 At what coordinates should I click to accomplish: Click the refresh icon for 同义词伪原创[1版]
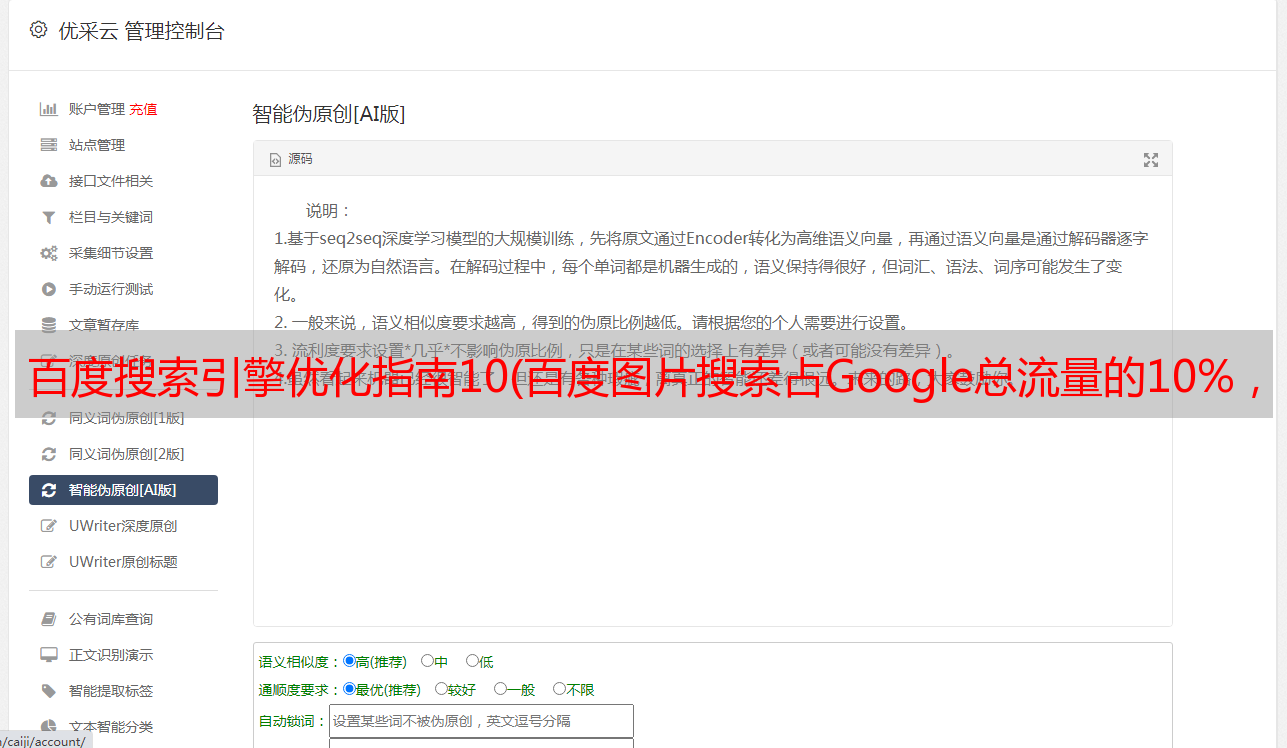[x=48, y=418]
